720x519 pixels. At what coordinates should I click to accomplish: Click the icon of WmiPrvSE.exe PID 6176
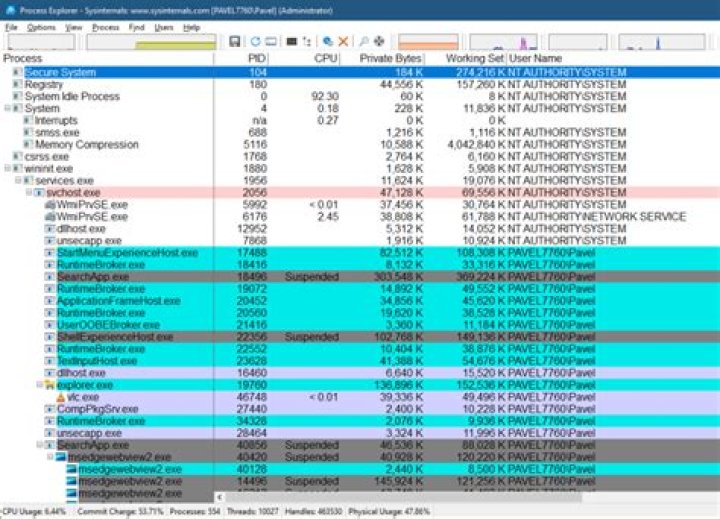click(50, 217)
